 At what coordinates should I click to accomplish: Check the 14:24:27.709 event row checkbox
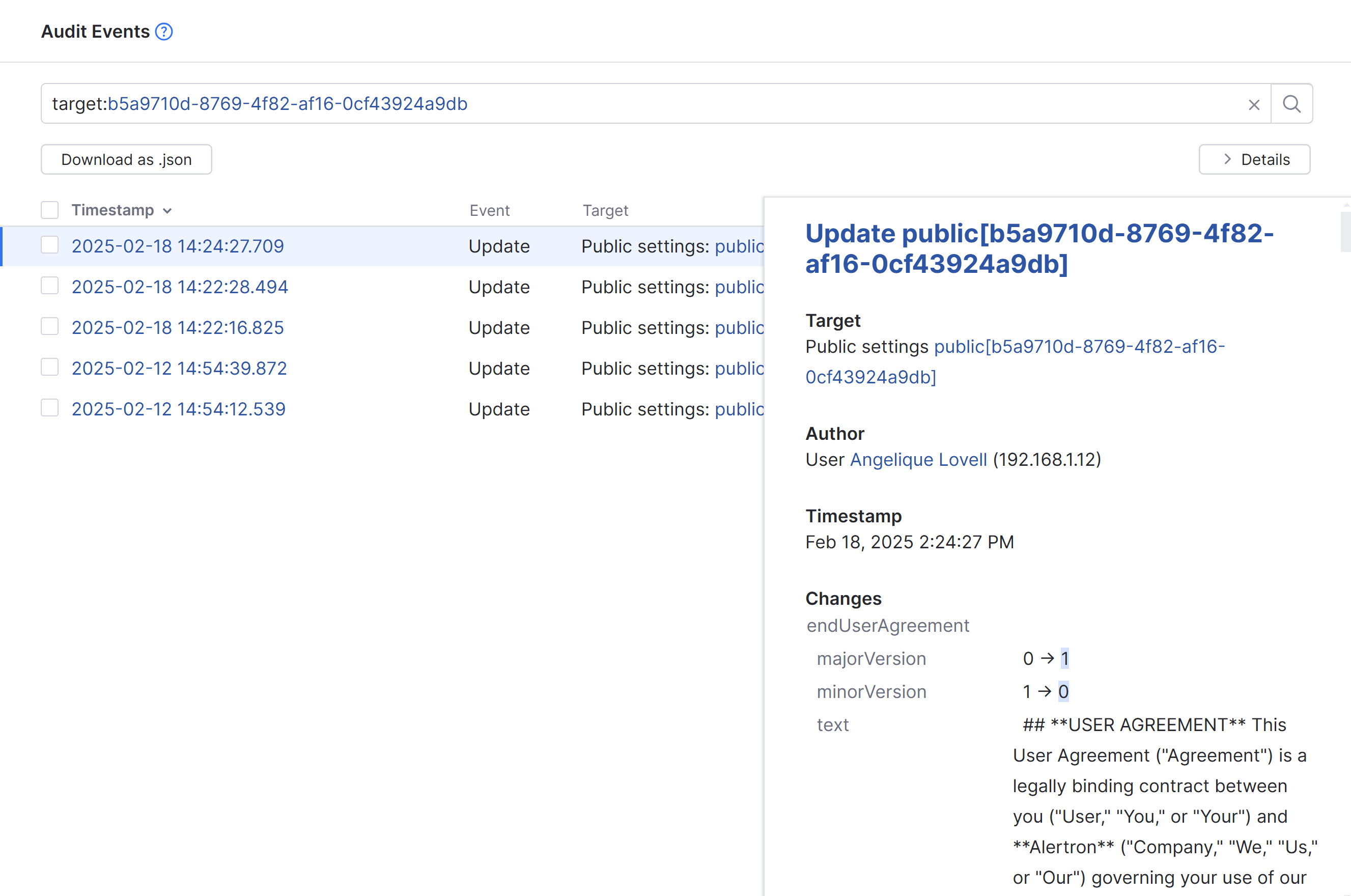click(50, 245)
